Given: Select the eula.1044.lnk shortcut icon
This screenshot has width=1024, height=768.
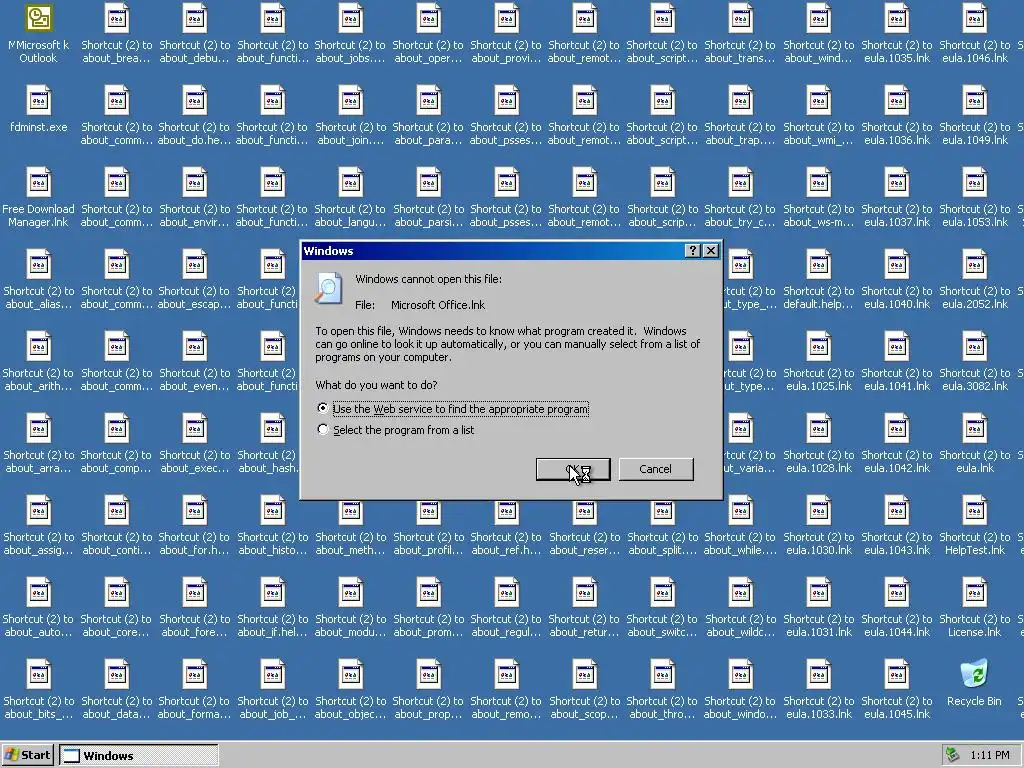Looking at the screenshot, I should (896, 592).
